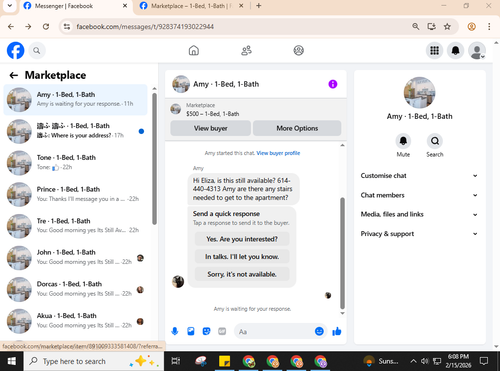Image resolution: width=500 pixels, height=371 pixels.
Task: Search within the Amy conversation
Action: (435, 141)
